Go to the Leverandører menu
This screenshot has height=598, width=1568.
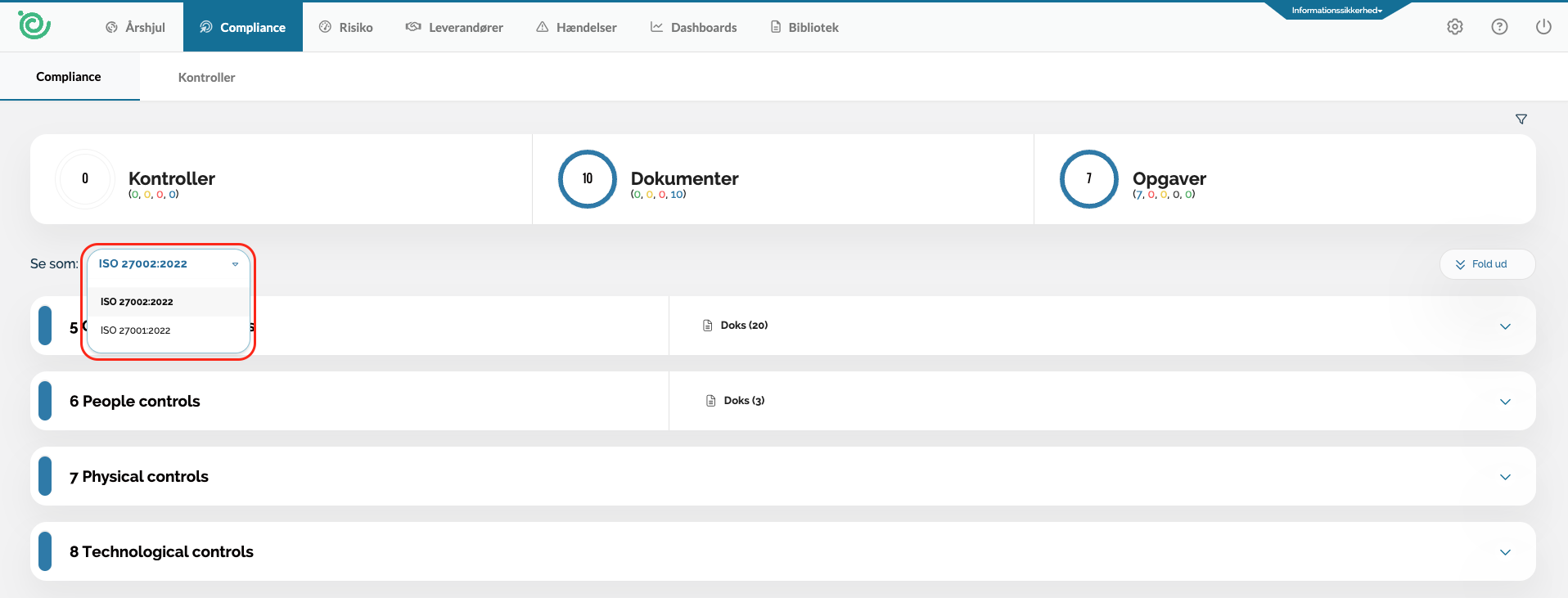point(454,27)
